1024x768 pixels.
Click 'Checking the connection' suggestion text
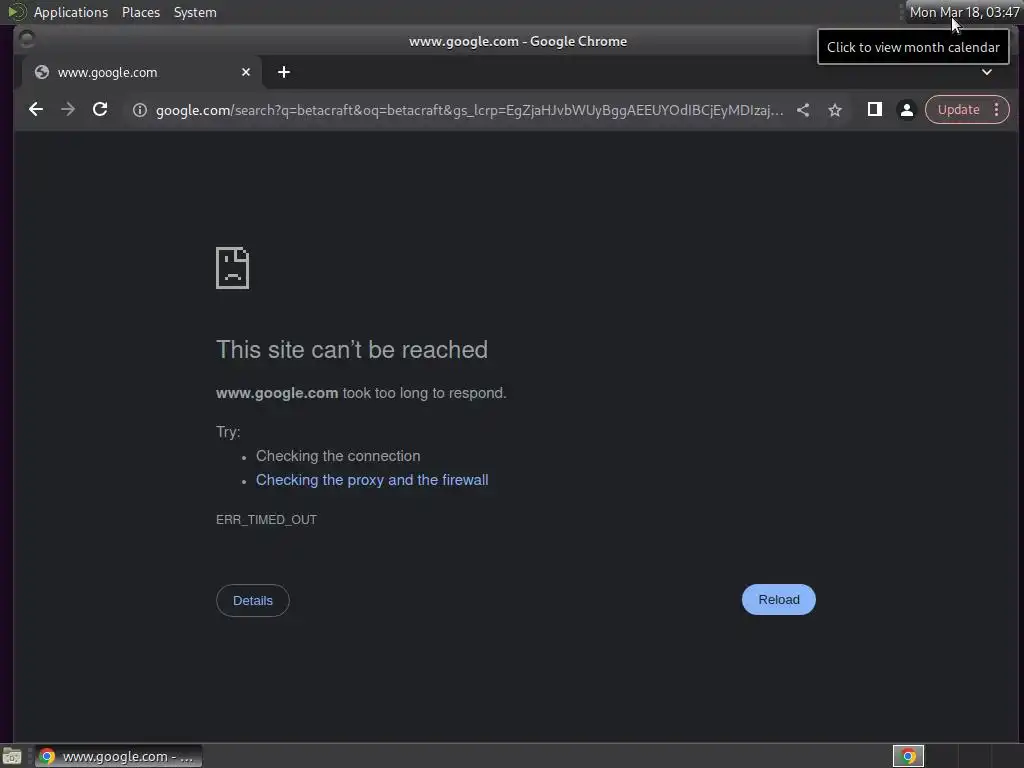(x=338, y=456)
